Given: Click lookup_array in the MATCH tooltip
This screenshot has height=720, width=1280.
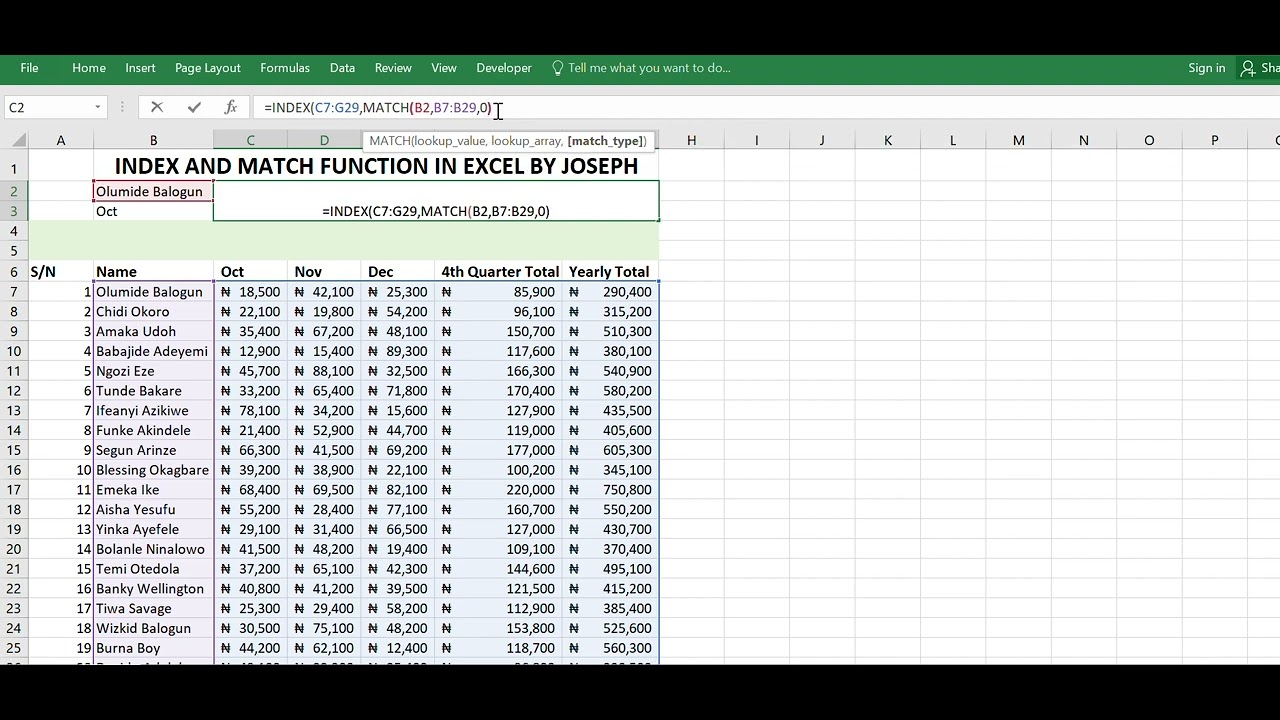Looking at the screenshot, I should [x=526, y=141].
